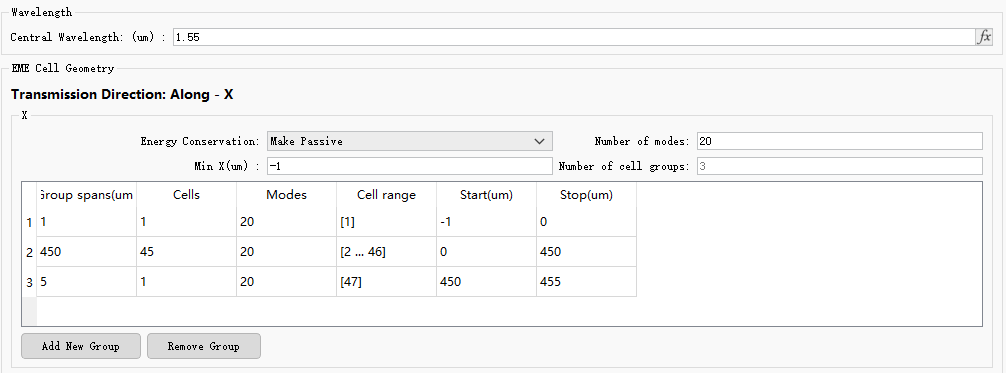Click Stop cell with value 455
1006x373 pixels.
[x=586, y=282]
